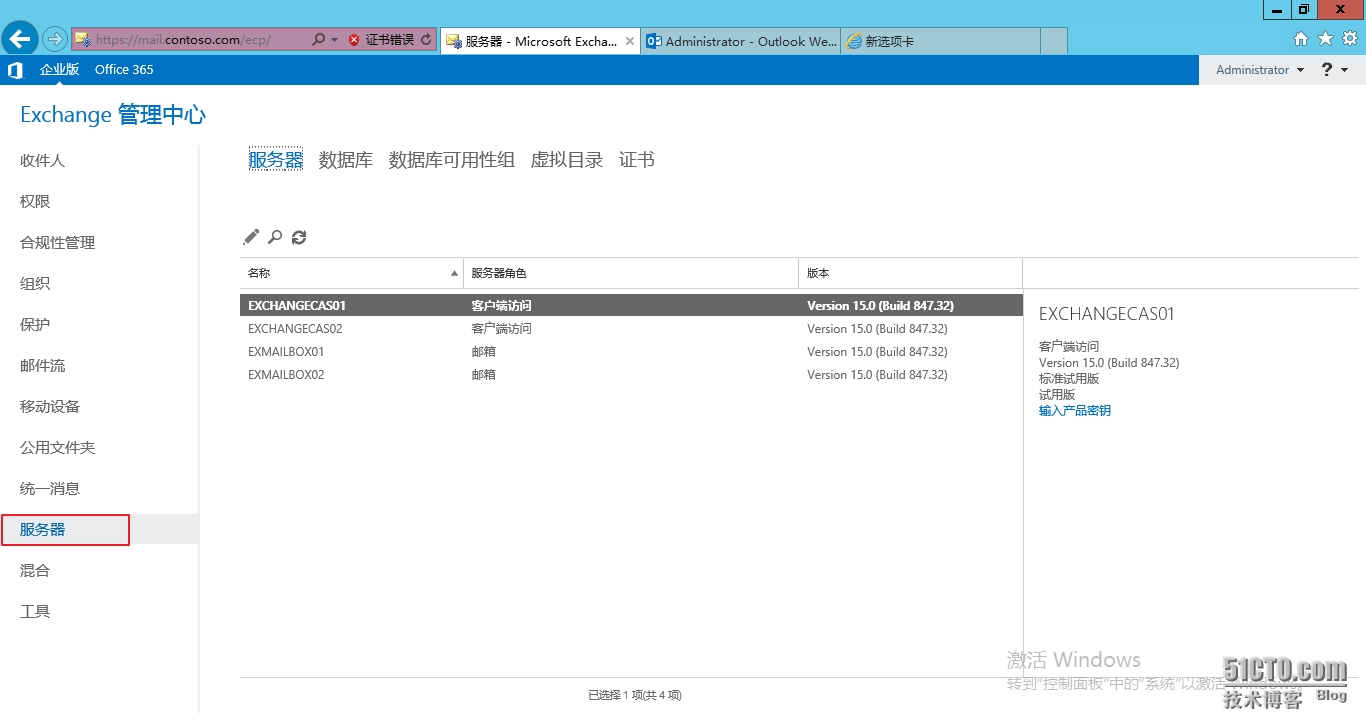Switch to the 数据库 tab

[x=345, y=159]
